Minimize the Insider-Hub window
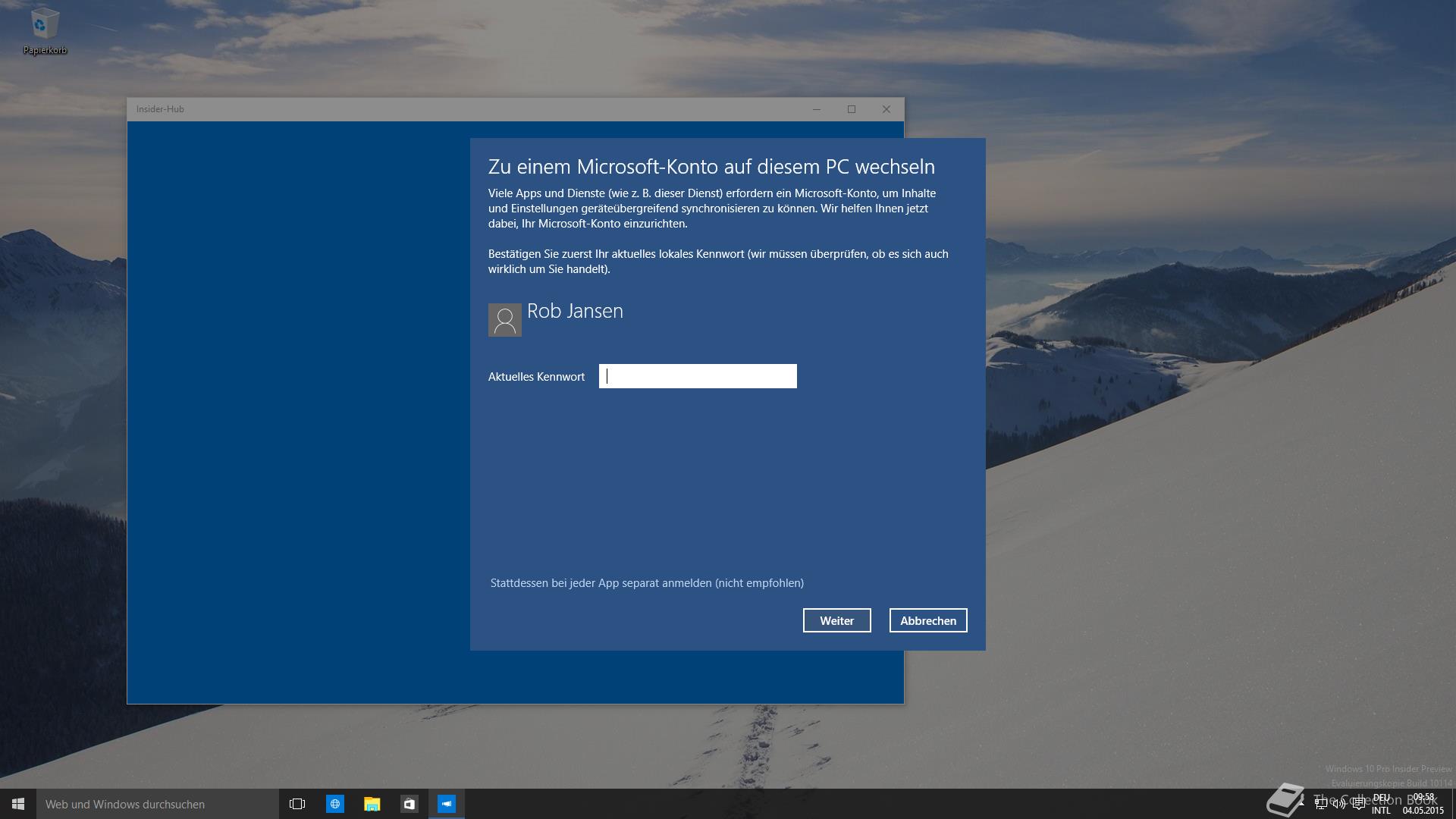The height and width of the screenshot is (819, 1456). pos(817,109)
